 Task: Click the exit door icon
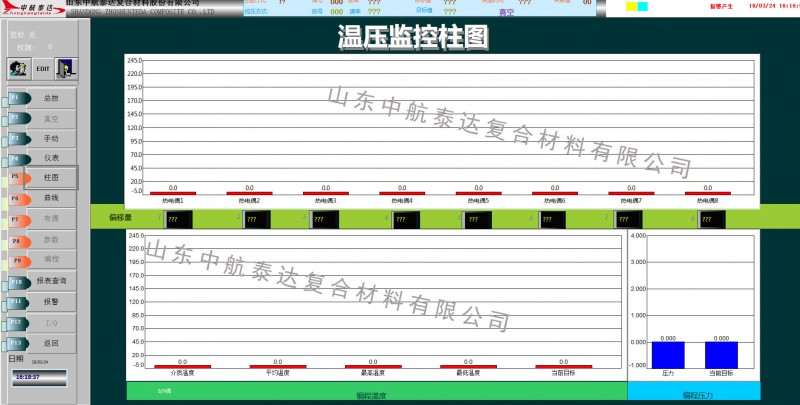tap(66, 68)
